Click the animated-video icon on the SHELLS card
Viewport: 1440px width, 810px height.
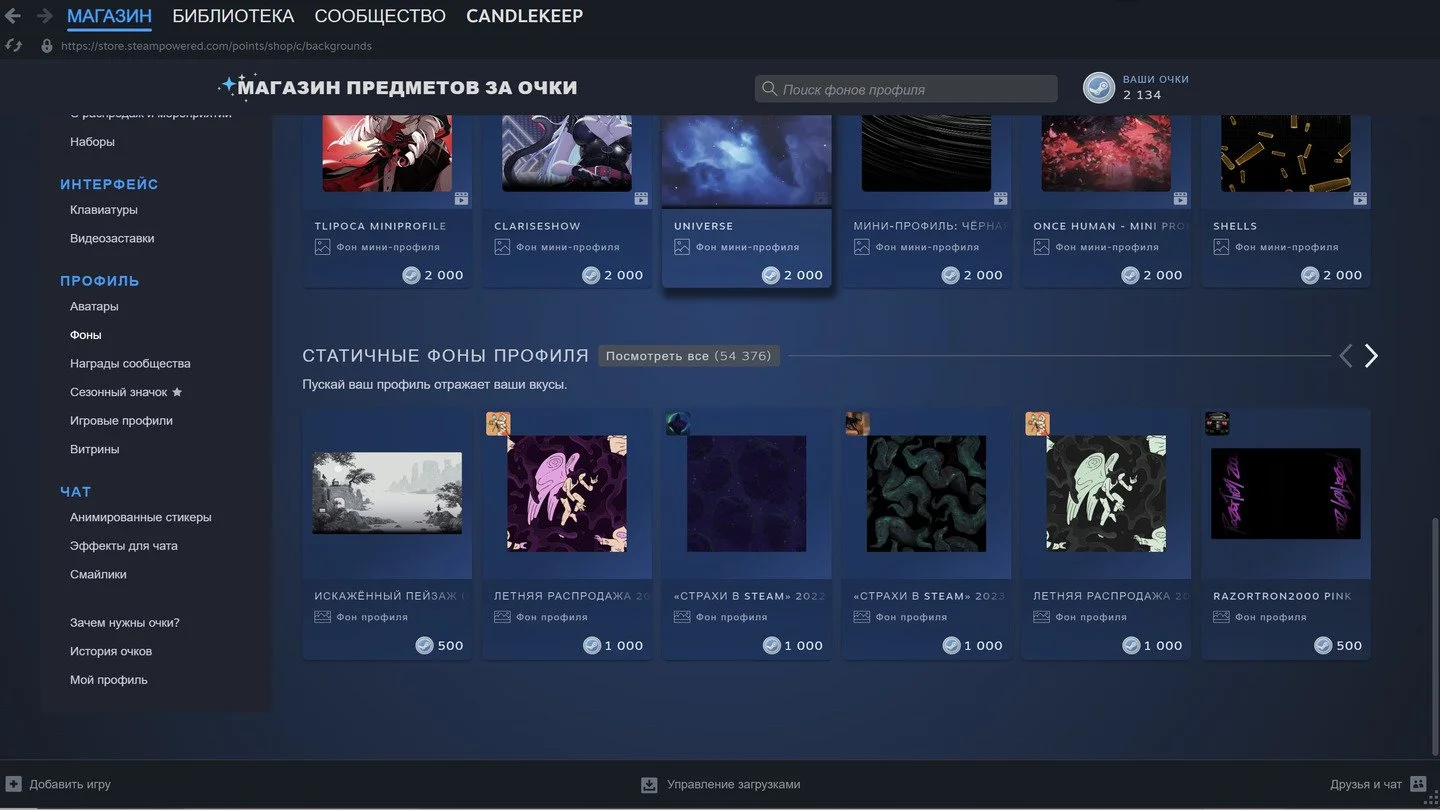(x=1360, y=199)
